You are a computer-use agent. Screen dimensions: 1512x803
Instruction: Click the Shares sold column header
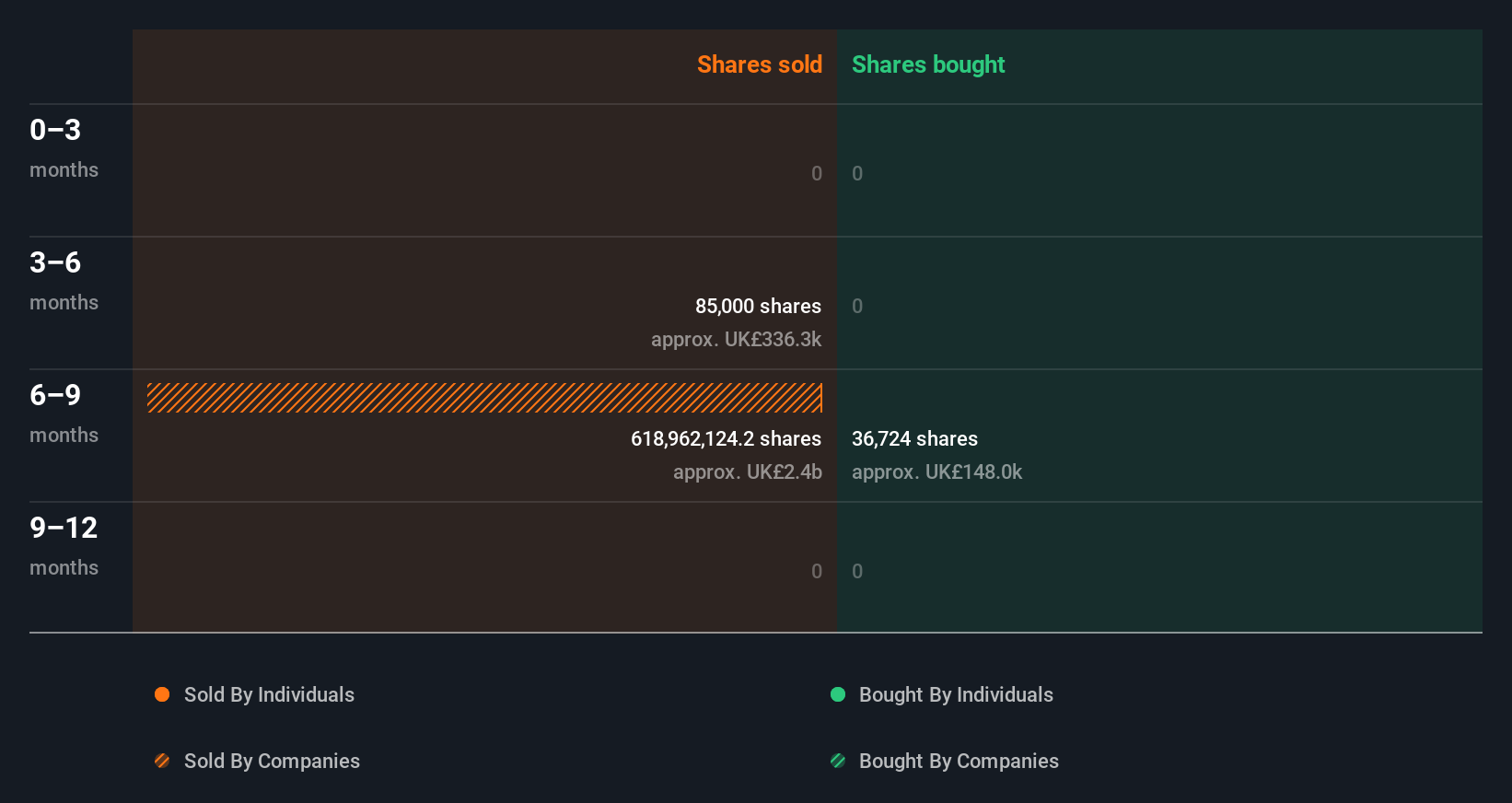click(760, 64)
